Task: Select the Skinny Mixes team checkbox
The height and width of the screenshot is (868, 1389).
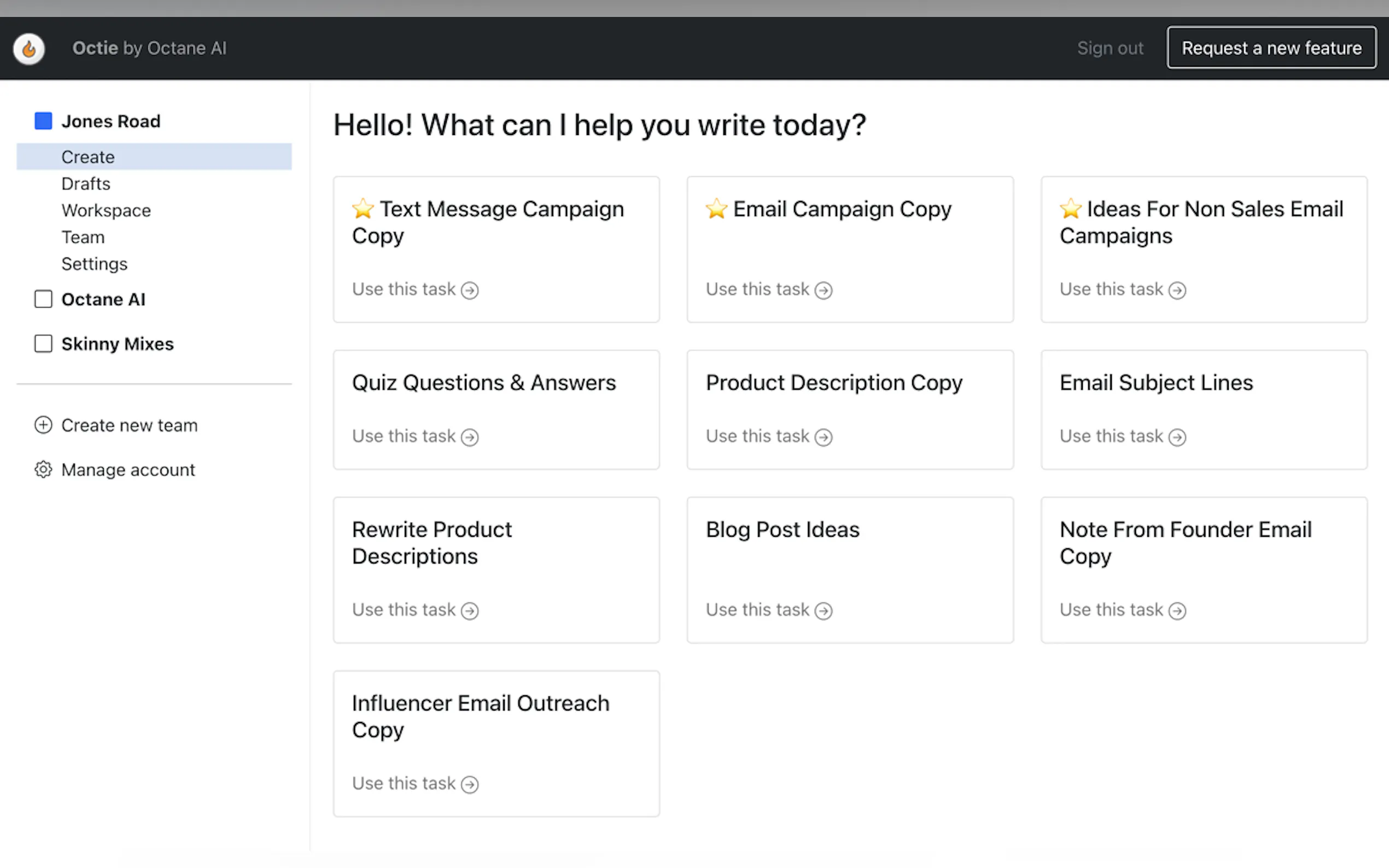Action: coord(43,344)
